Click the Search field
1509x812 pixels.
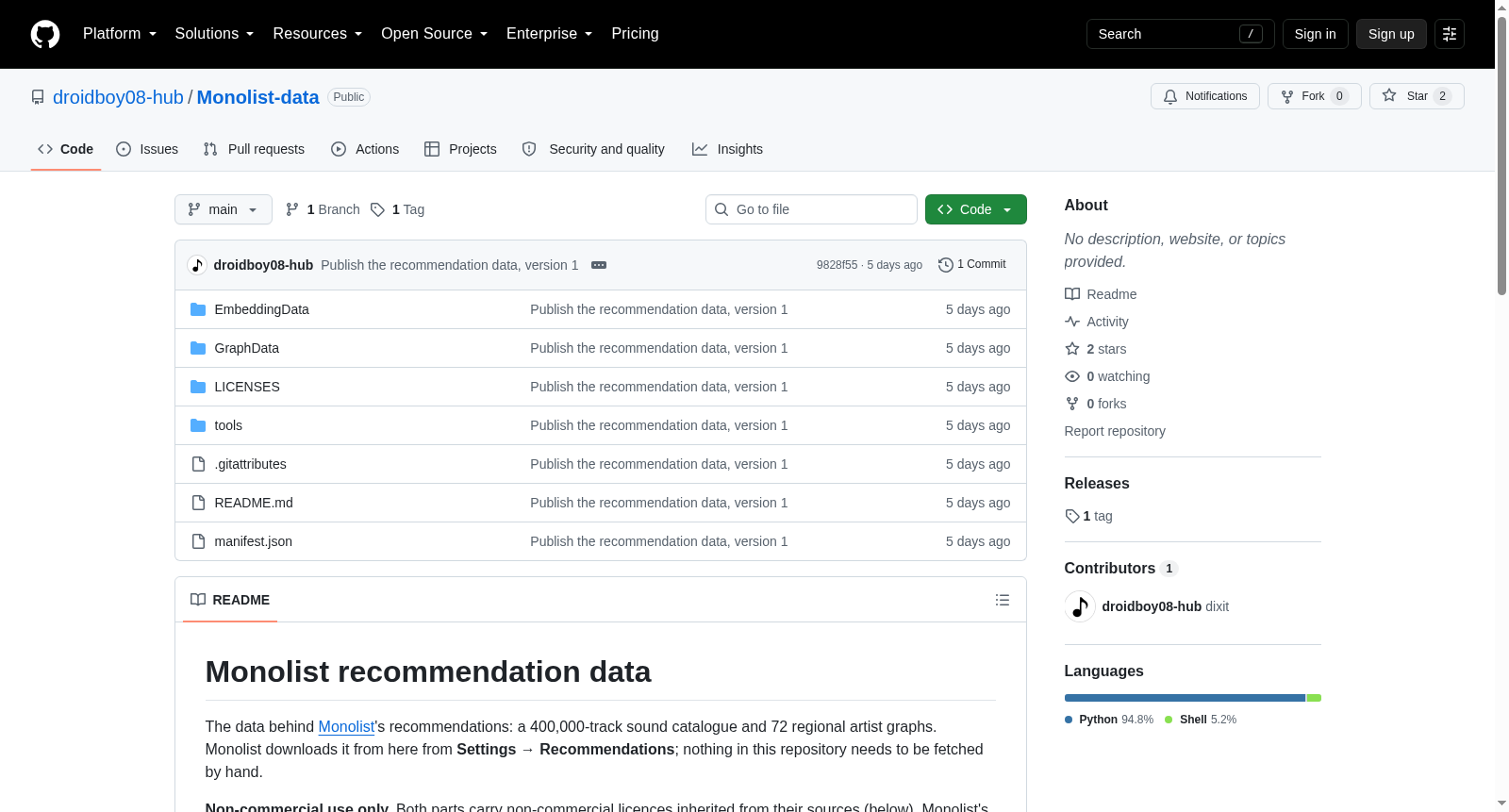[1181, 34]
